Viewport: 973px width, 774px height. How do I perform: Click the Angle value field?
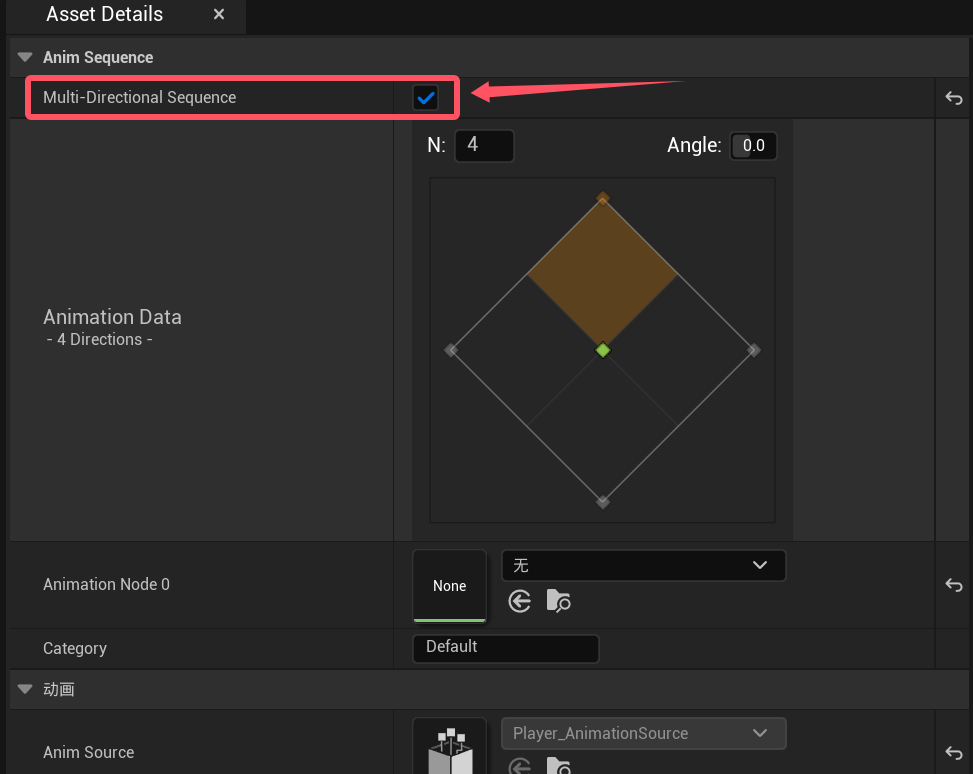coord(753,146)
